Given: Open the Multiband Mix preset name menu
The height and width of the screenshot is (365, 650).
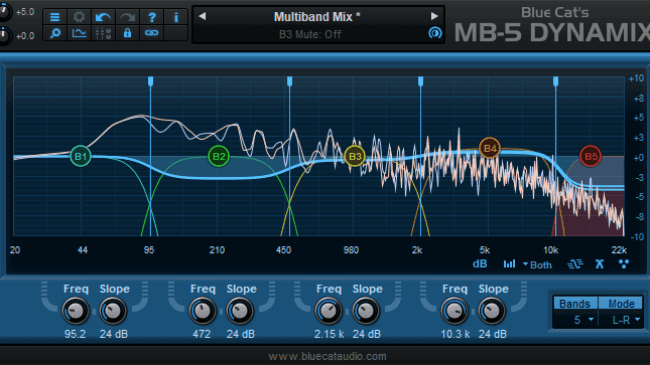Looking at the screenshot, I should tap(317, 17).
